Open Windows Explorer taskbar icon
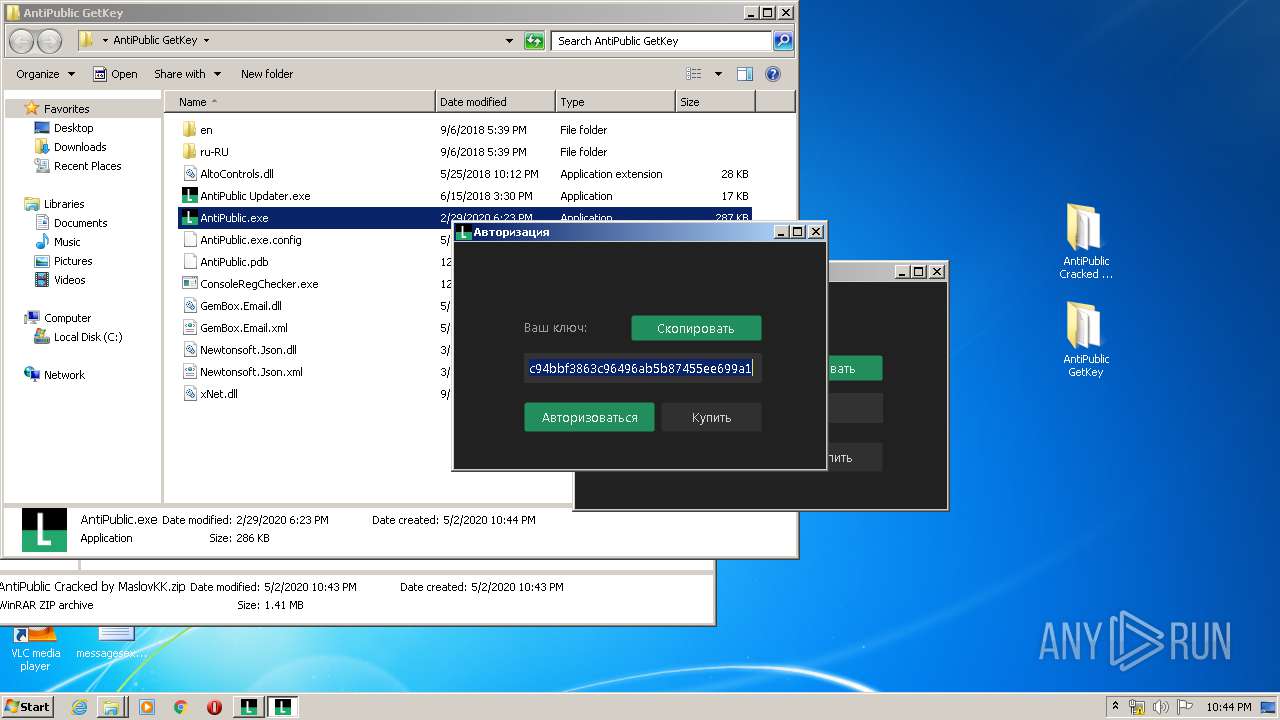The image size is (1280, 720). coord(111,707)
